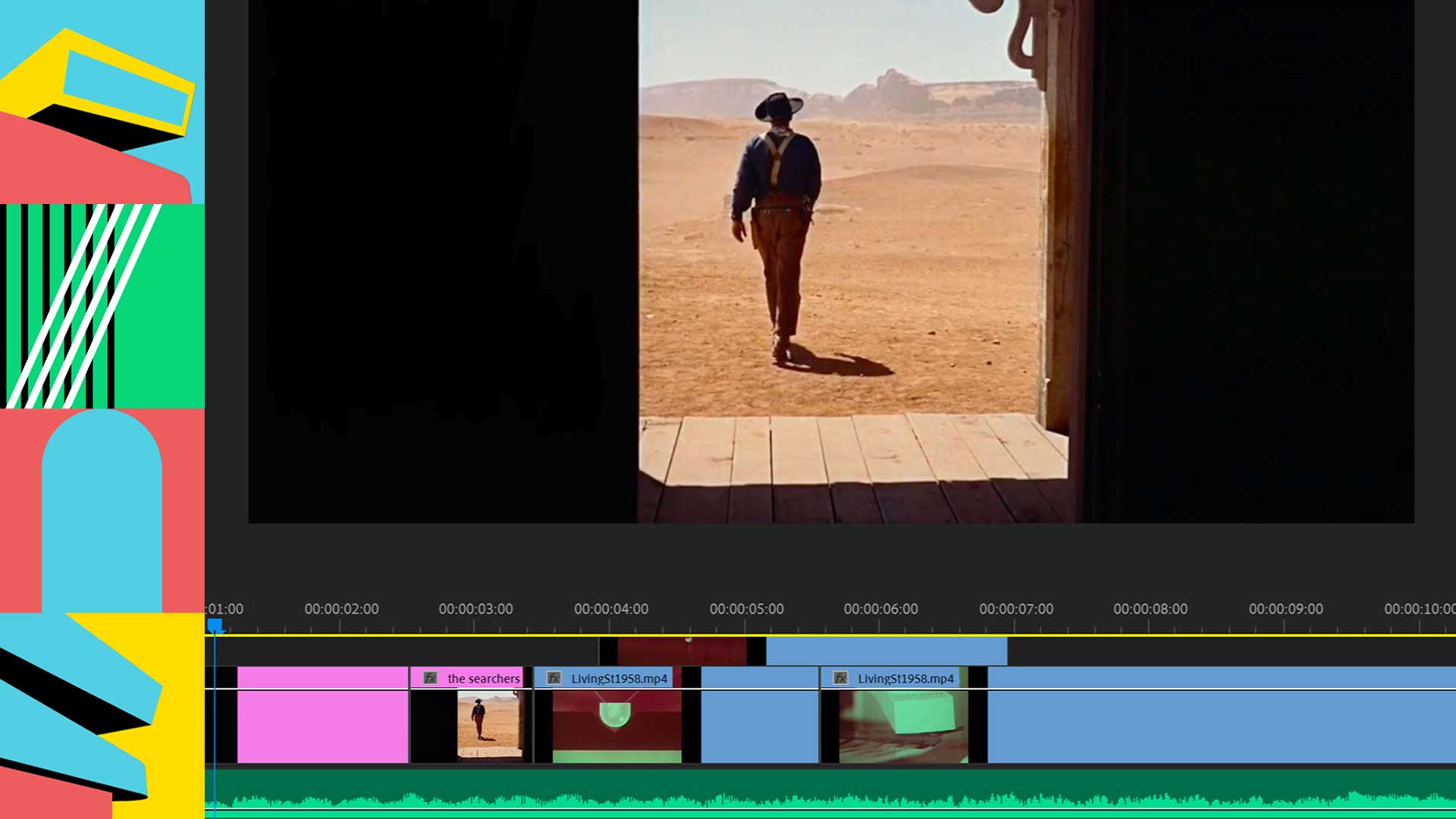1456x819 pixels.
Task: Grab the blue playhead handle on the ruler
Action: tap(215, 626)
